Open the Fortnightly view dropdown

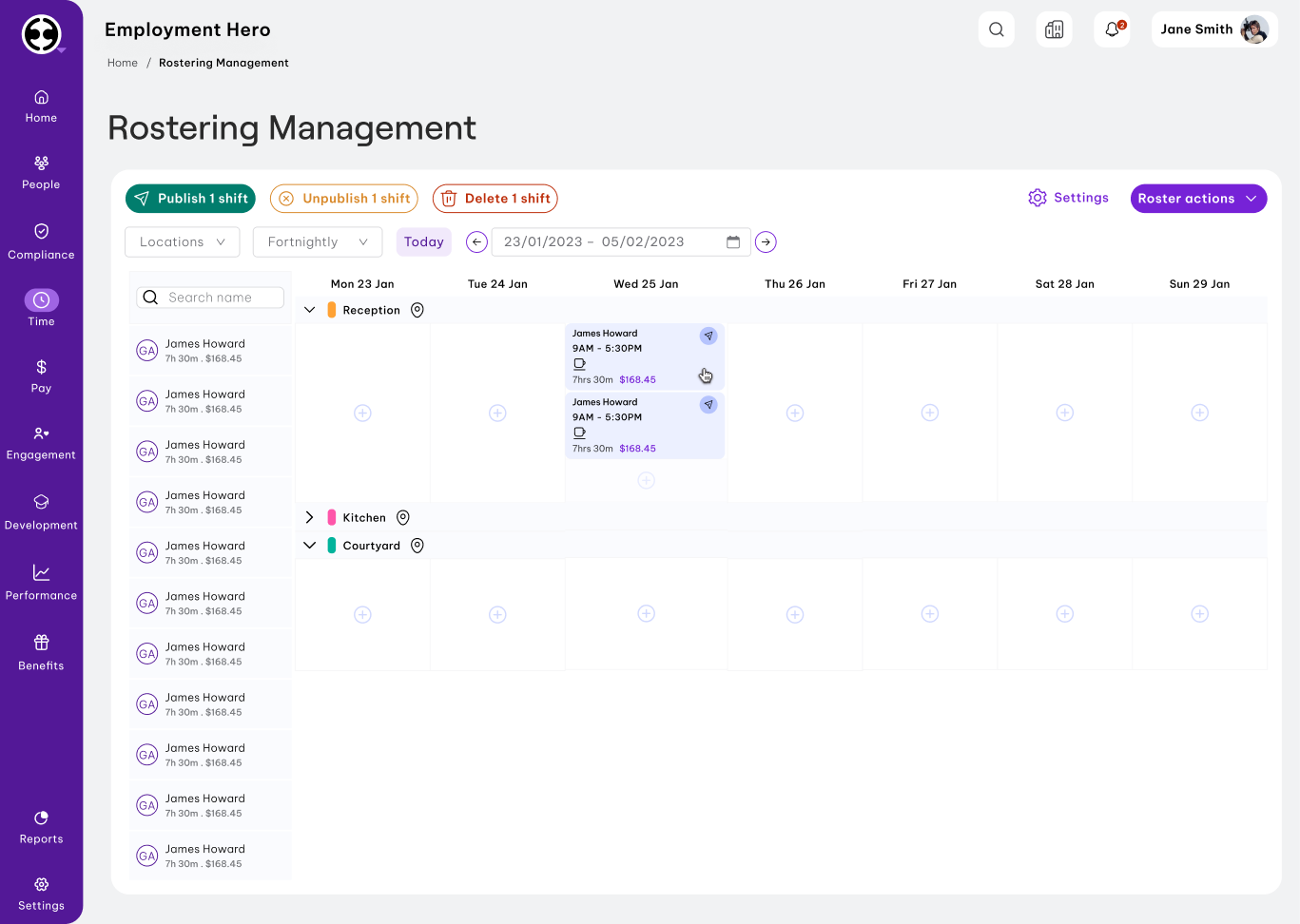pos(318,242)
